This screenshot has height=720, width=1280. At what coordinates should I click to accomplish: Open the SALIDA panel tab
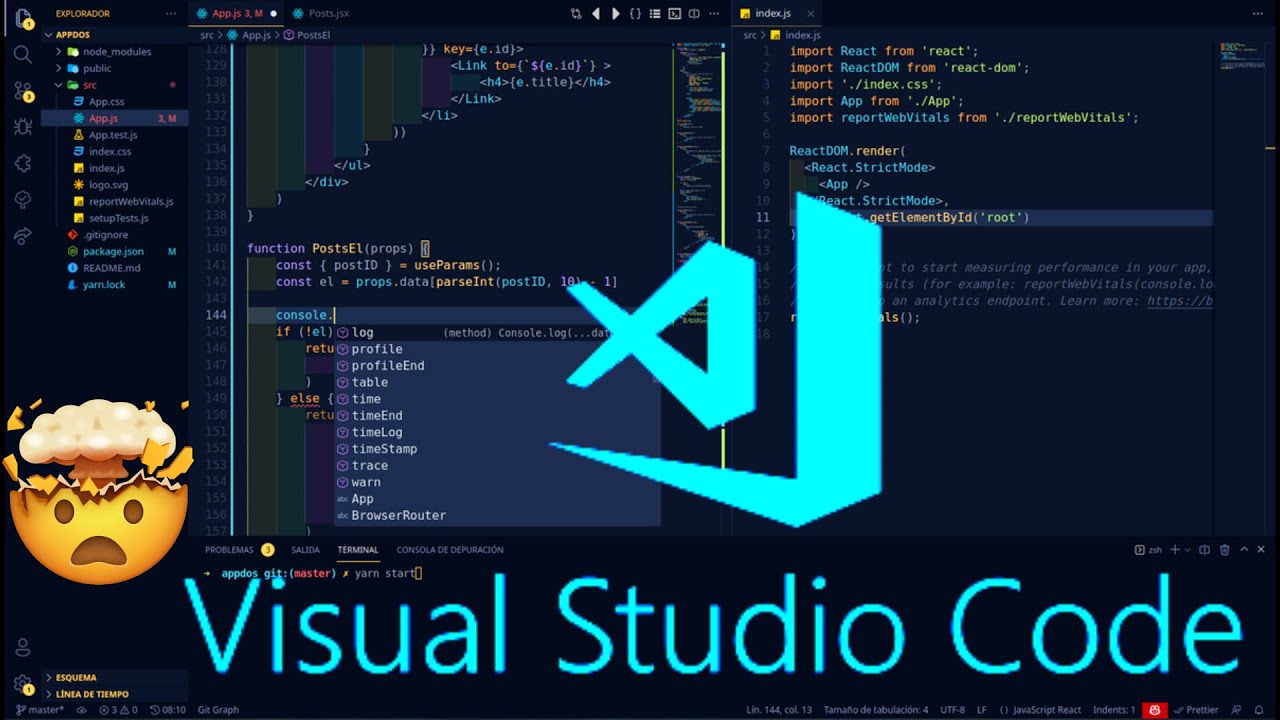point(305,550)
